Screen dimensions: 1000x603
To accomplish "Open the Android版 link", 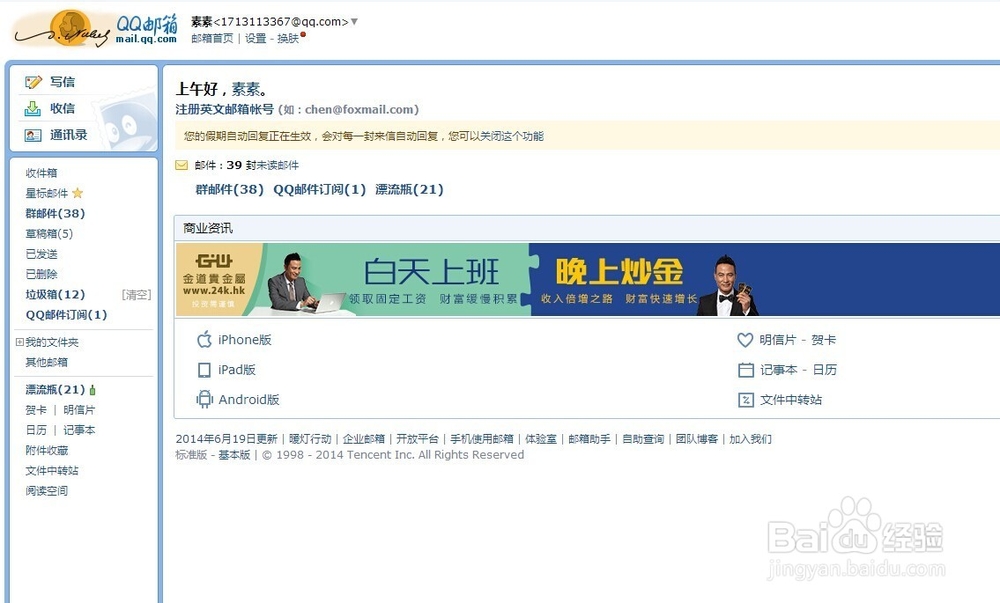I will pos(249,400).
